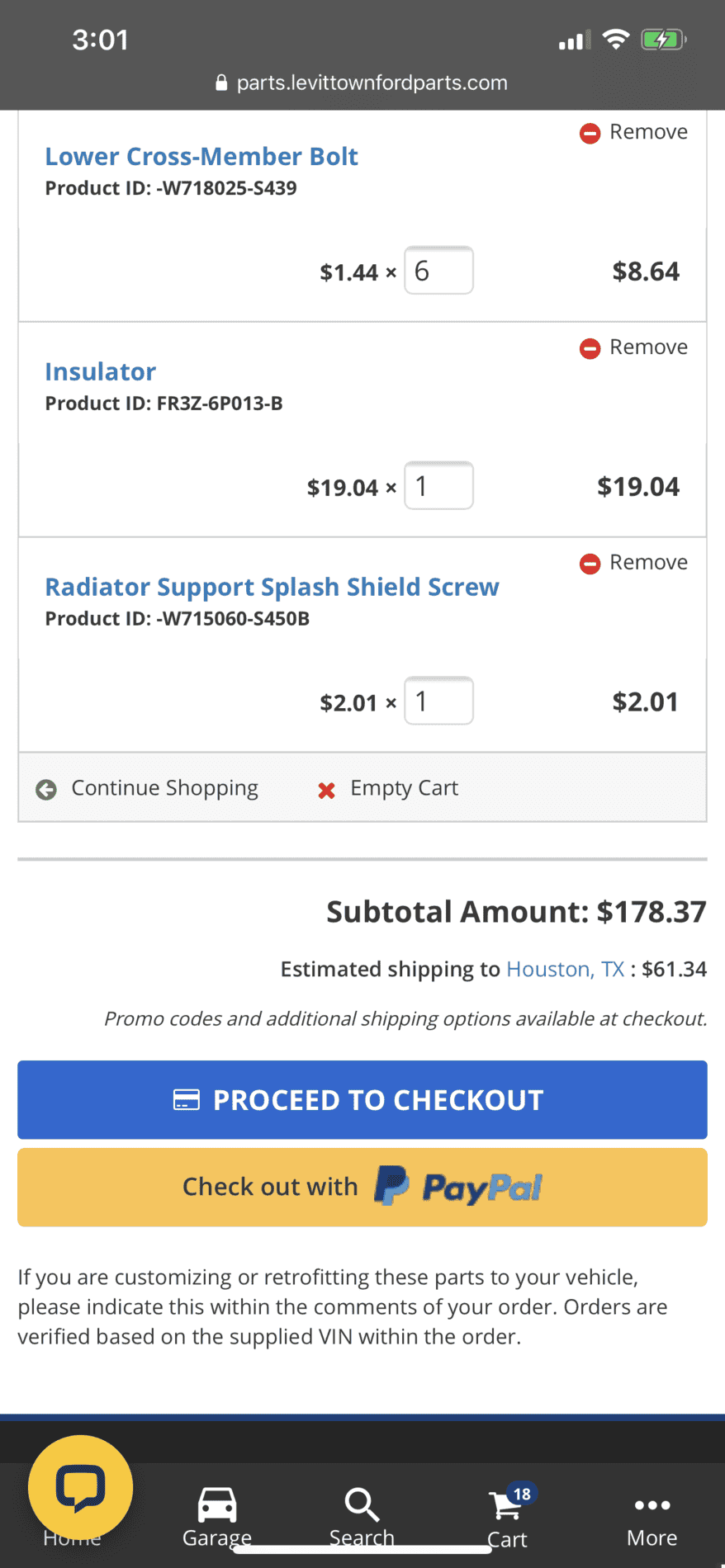Viewport: 725px width, 1568px height.
Task: Remove the Insulator from cart
Action: click(x=633, y=347)
